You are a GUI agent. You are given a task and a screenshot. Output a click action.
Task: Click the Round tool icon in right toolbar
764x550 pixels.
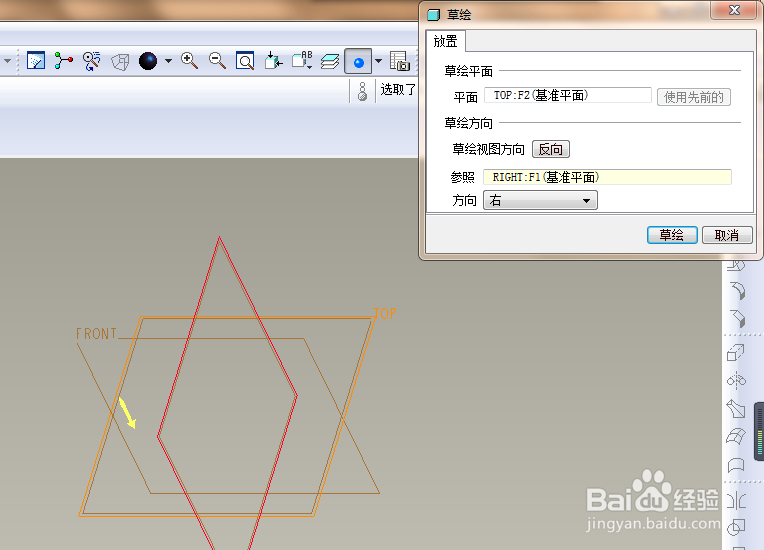737,290
